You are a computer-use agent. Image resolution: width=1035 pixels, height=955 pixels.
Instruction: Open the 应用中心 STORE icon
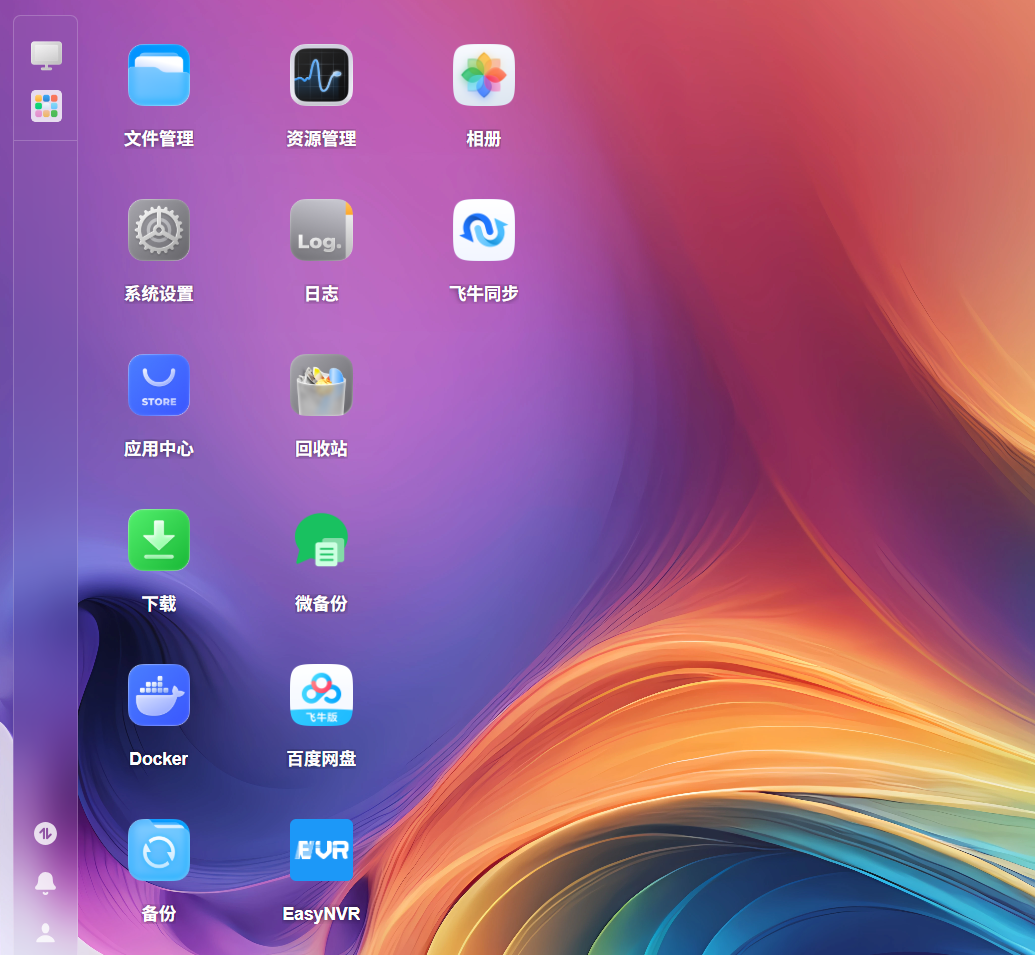158,385
